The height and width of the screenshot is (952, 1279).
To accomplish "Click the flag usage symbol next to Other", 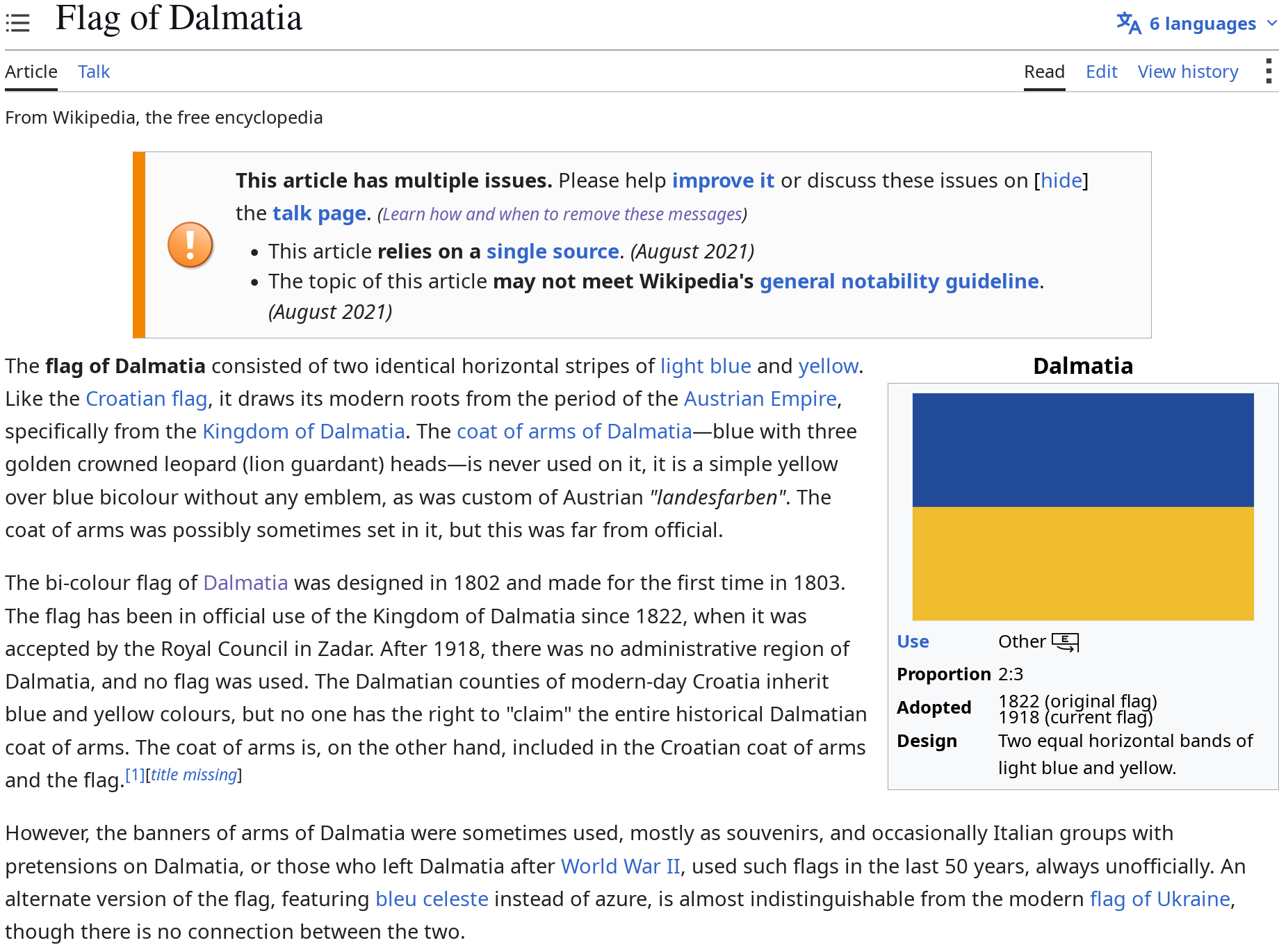I will (1065, 642).
